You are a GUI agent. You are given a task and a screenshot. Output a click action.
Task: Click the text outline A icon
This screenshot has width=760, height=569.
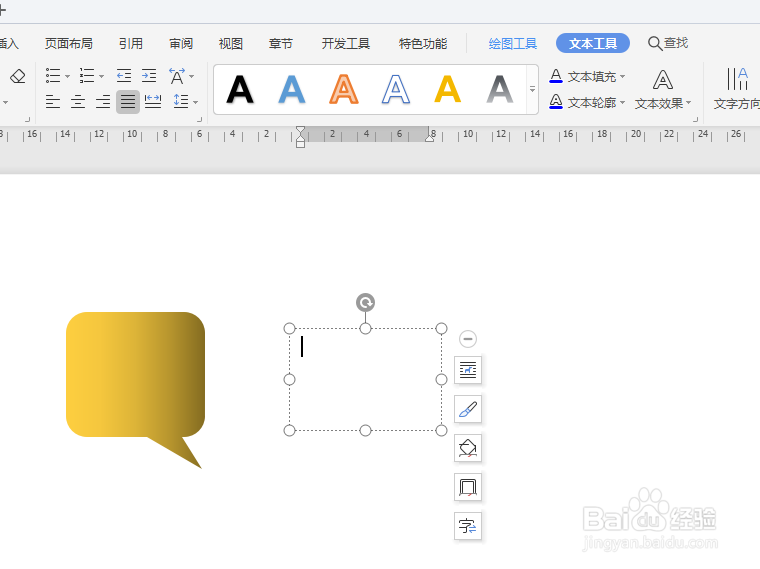(x=556, y=102)
